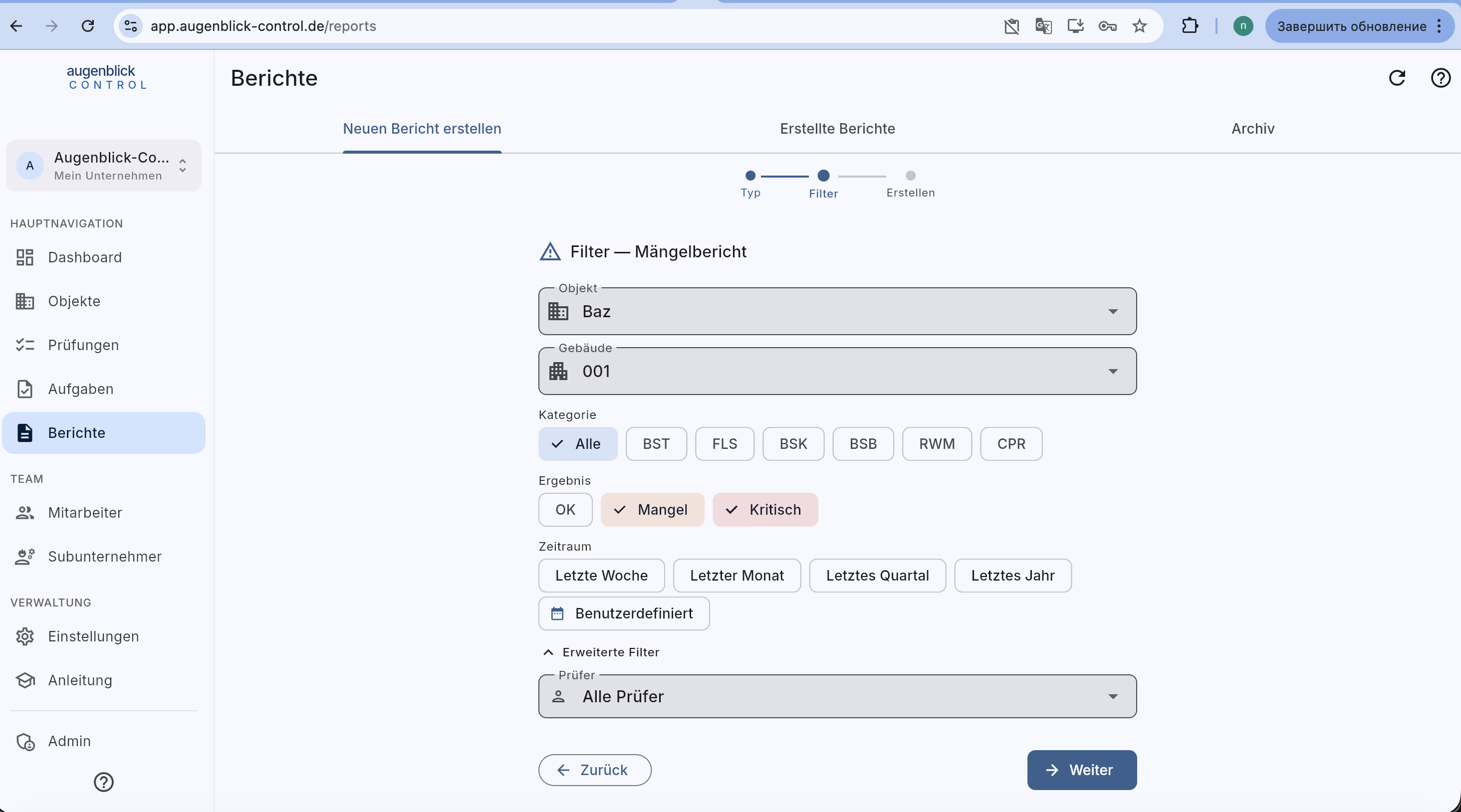
Task: Deselect the Mangel result chip
Action: pos(652,510)
